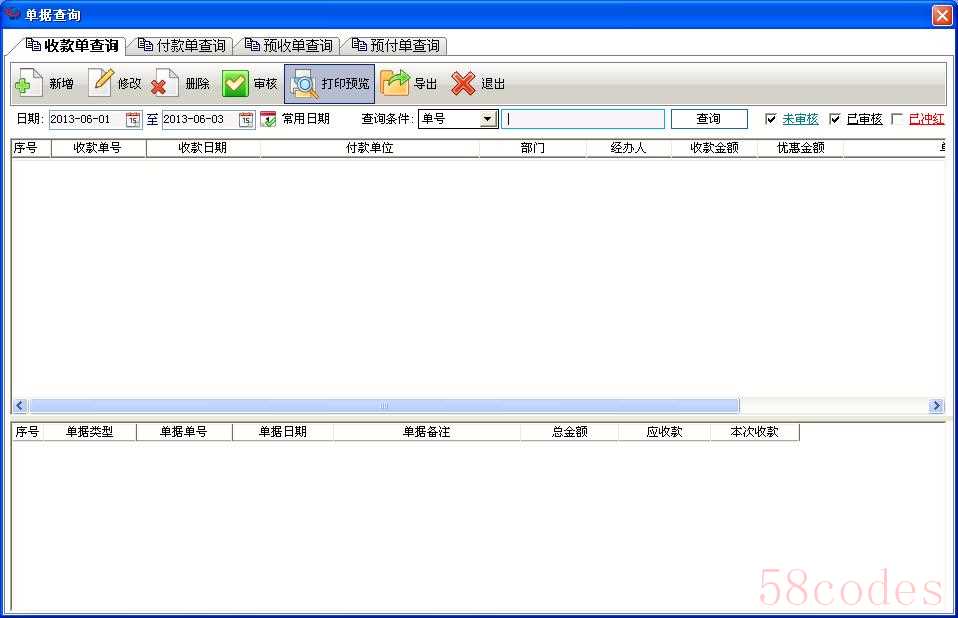Click the 导出 (Export) folder icon
Screen dimensions: 958x618
[x=395, y=84]
